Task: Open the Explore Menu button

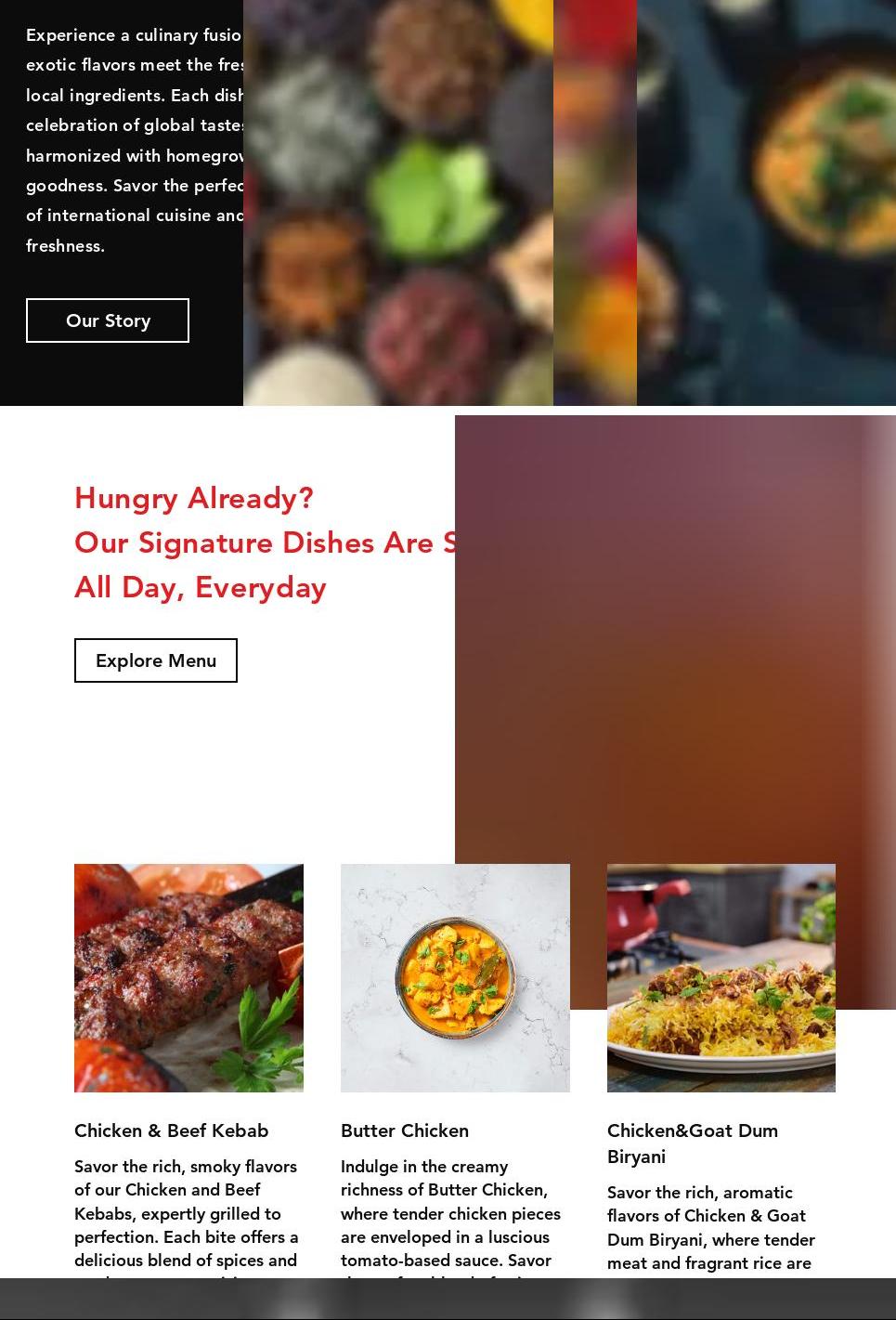Action: coord(156,660)
